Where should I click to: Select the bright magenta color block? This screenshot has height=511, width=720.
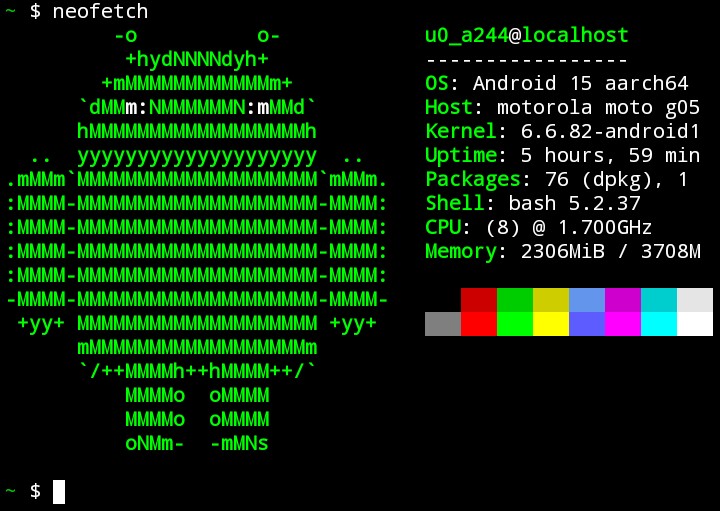click(623, 324)
